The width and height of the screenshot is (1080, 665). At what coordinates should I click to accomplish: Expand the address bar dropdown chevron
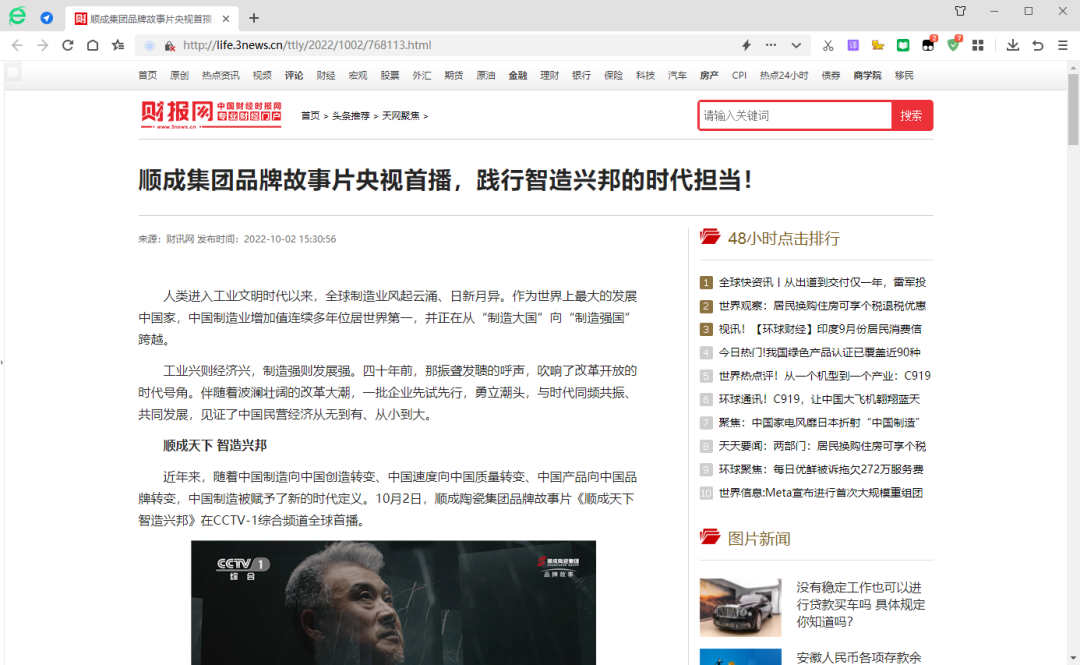[796, 45]
